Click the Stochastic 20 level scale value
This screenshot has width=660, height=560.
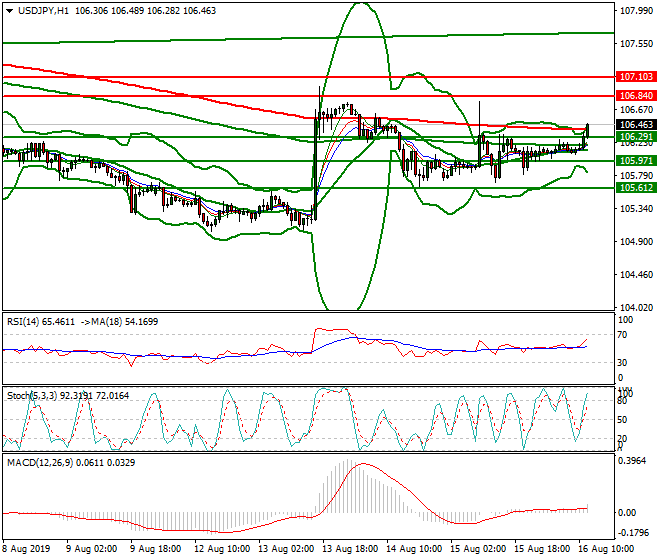click(623, 439)
